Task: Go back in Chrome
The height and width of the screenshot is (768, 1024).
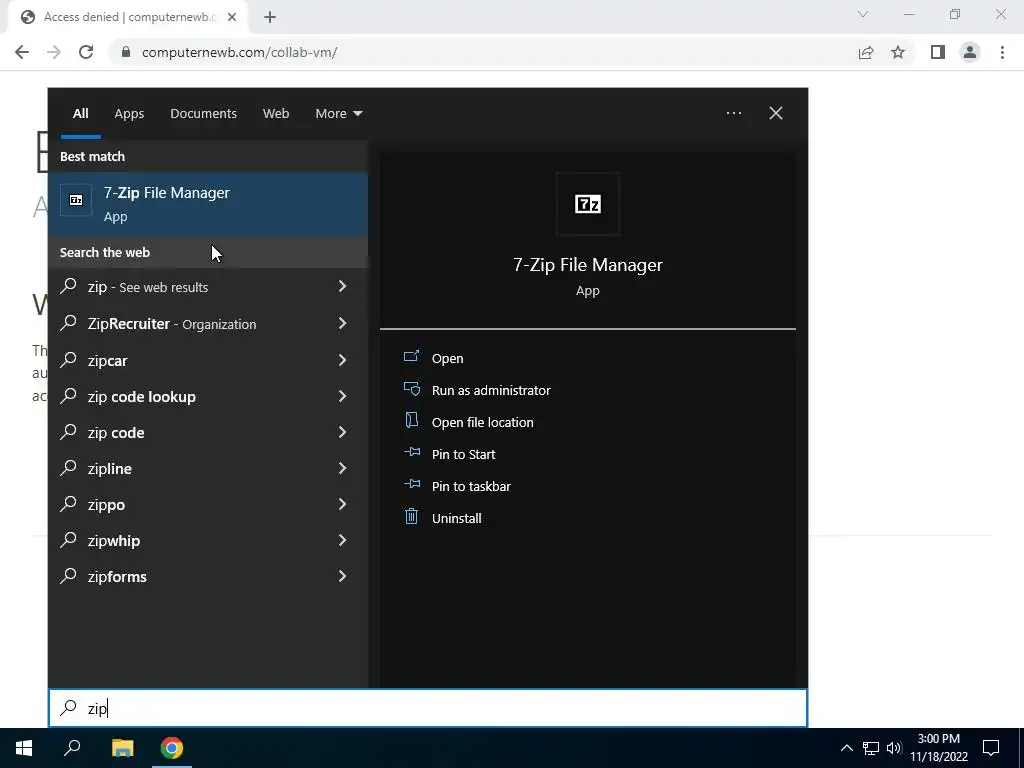Action: coord(22,52)
